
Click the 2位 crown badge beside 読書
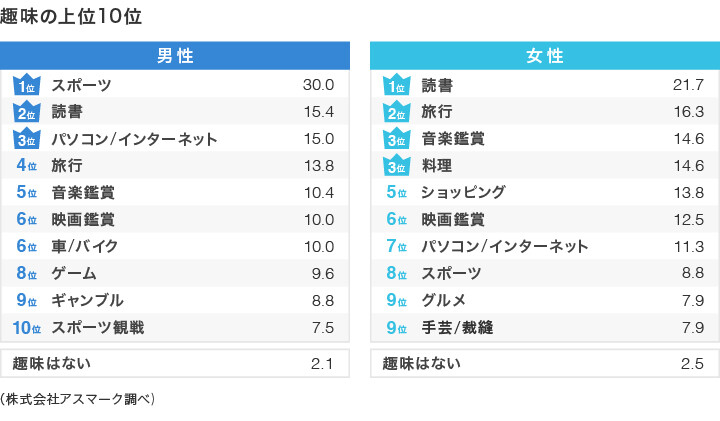(26, 112)
